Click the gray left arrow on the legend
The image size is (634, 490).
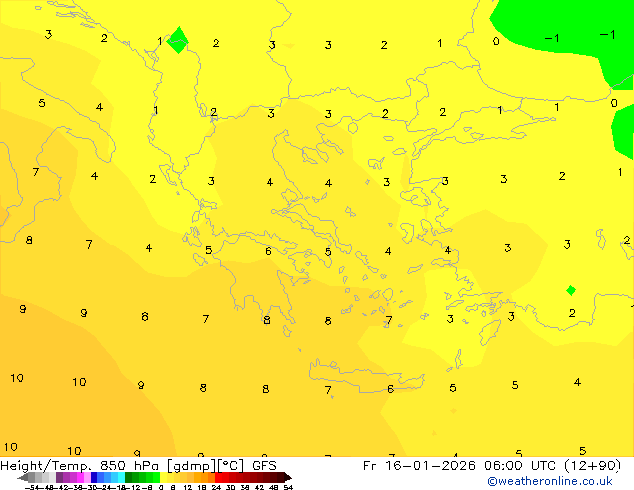coord(23,477)
